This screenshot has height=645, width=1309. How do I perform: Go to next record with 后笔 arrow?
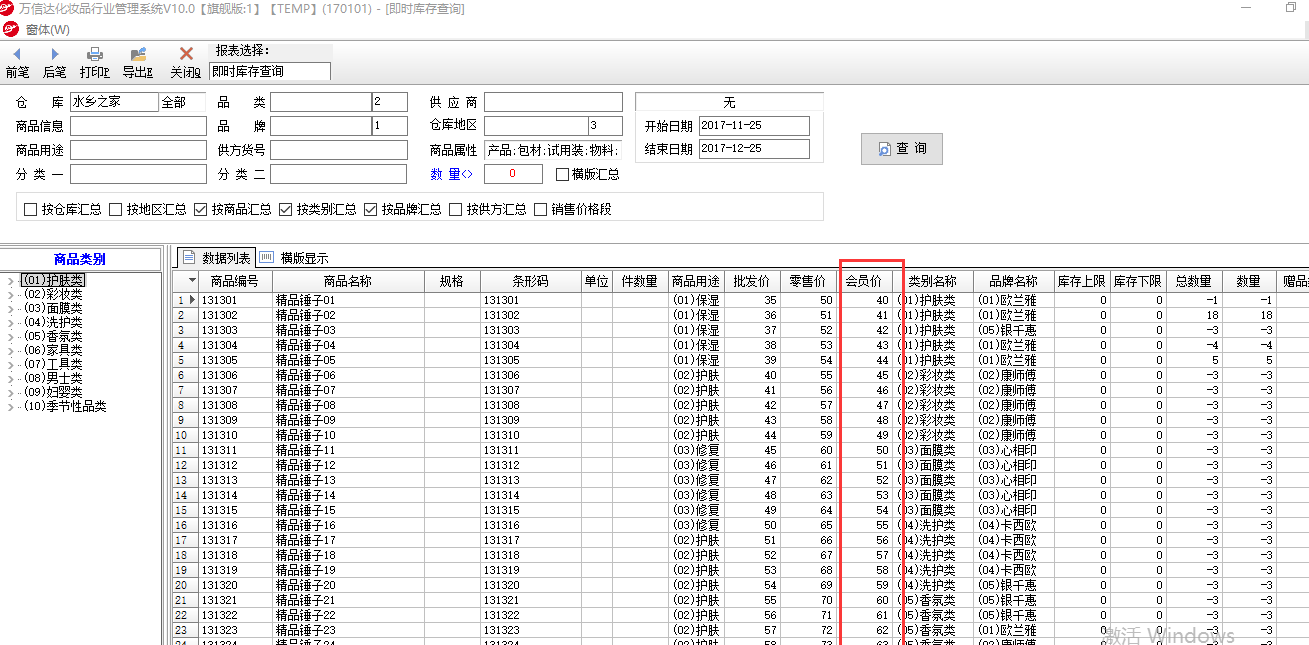(x=55, y=54)
